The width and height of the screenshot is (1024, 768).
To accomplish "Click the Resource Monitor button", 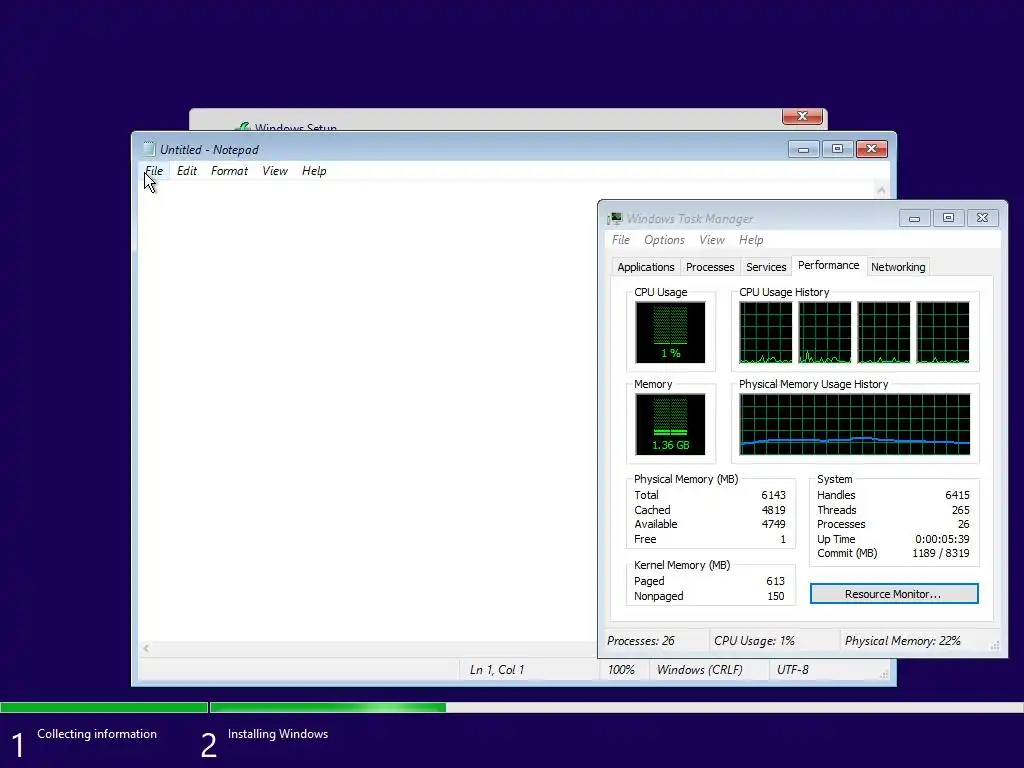I will click(894, 594).
